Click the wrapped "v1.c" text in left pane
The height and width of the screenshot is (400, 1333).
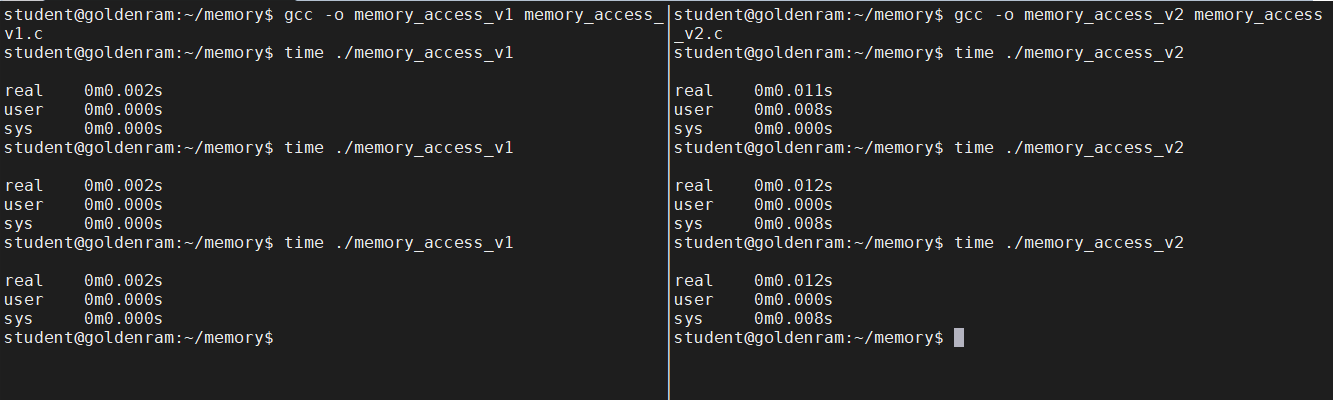point(23,34)
